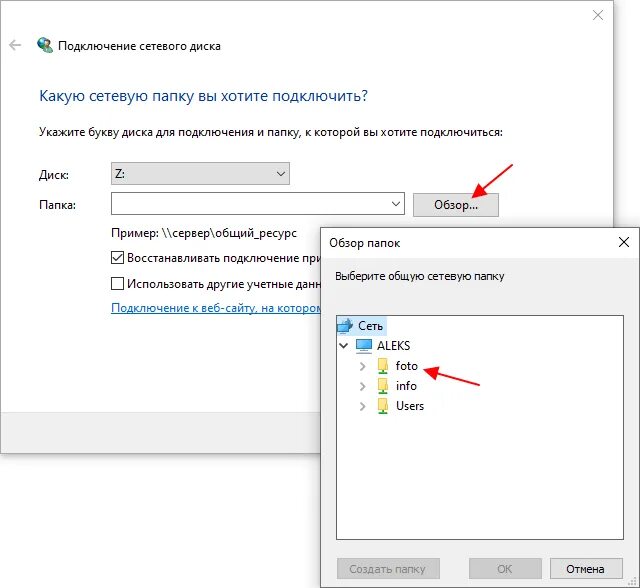Screen dimensions: 640x588
Task: Click the foto shared folder icon
Action: [x=382, y=366]
